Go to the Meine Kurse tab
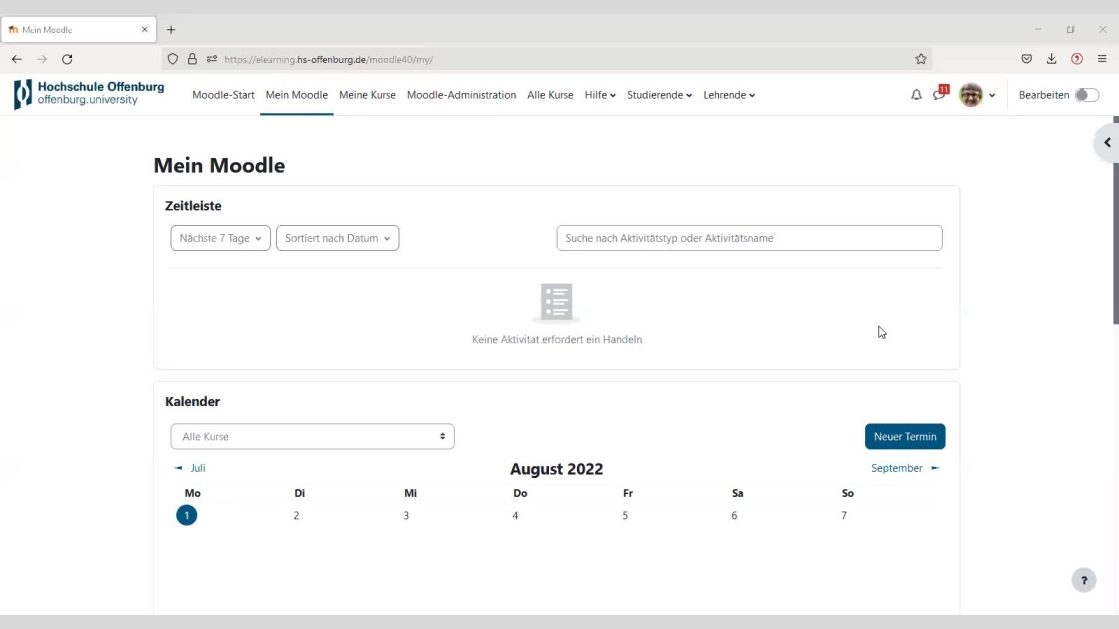Image resolution: width=1119 pixels, height=629 pixels. click(x=367, y=95)
